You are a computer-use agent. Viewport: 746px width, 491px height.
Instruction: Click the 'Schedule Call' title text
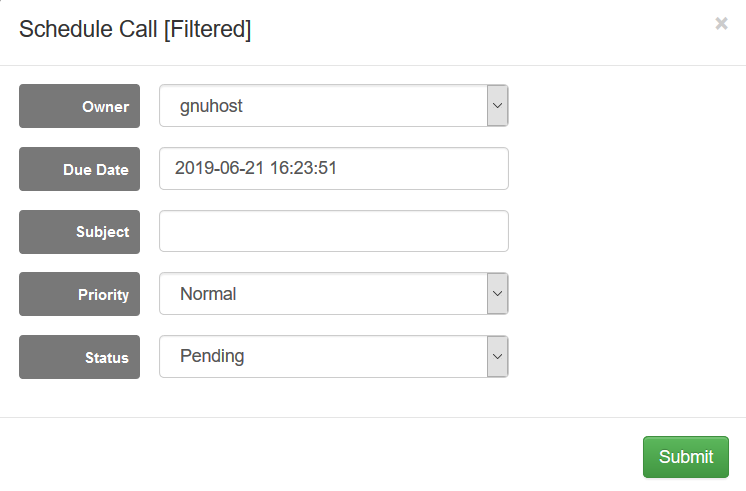[88, 30]
